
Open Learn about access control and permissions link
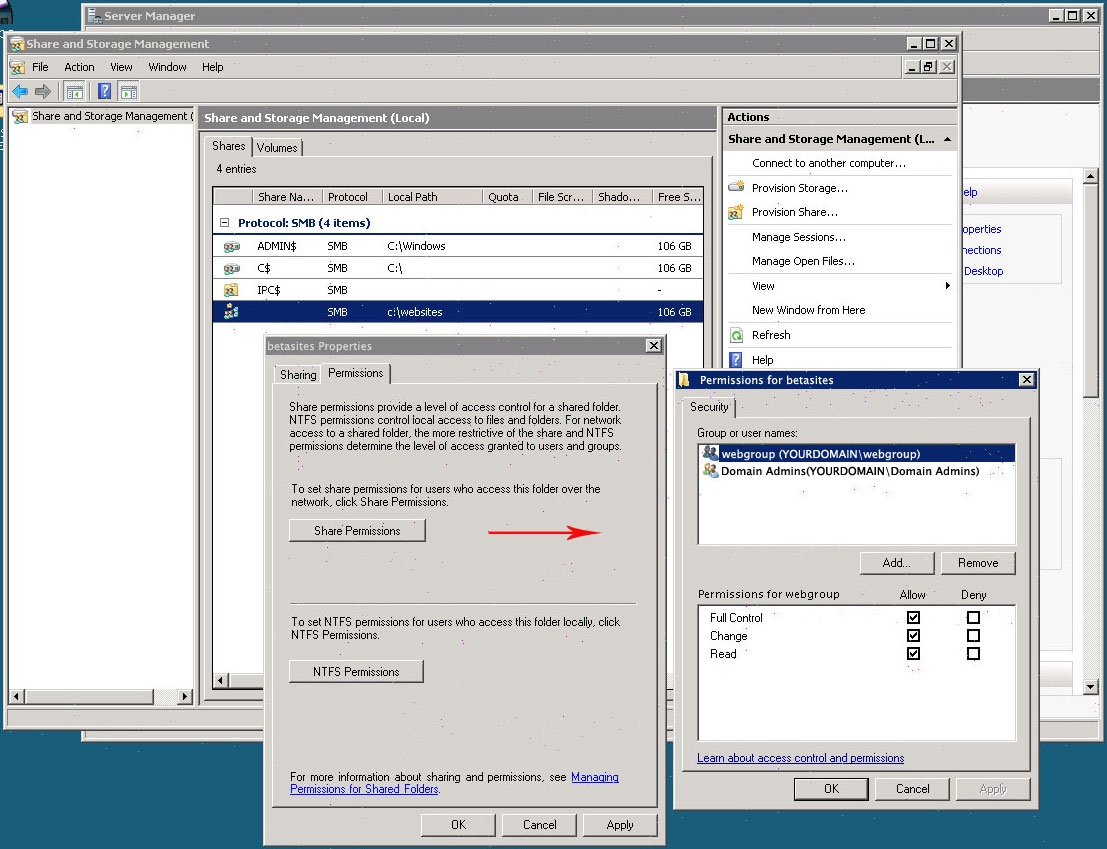pyautogui.click(x=801, y=758)
